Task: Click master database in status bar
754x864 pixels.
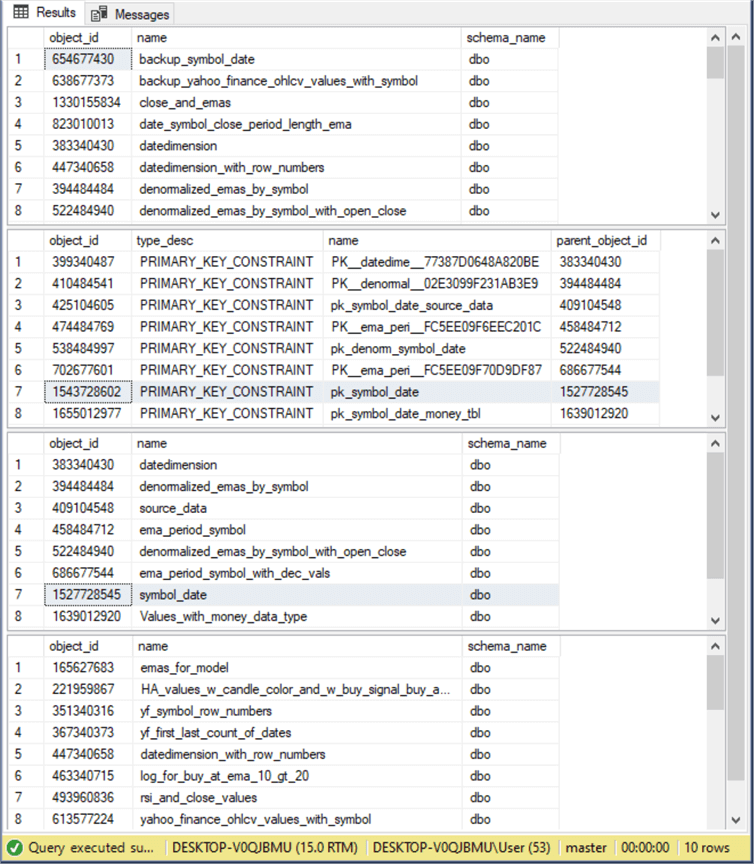Action: point(586,847)
